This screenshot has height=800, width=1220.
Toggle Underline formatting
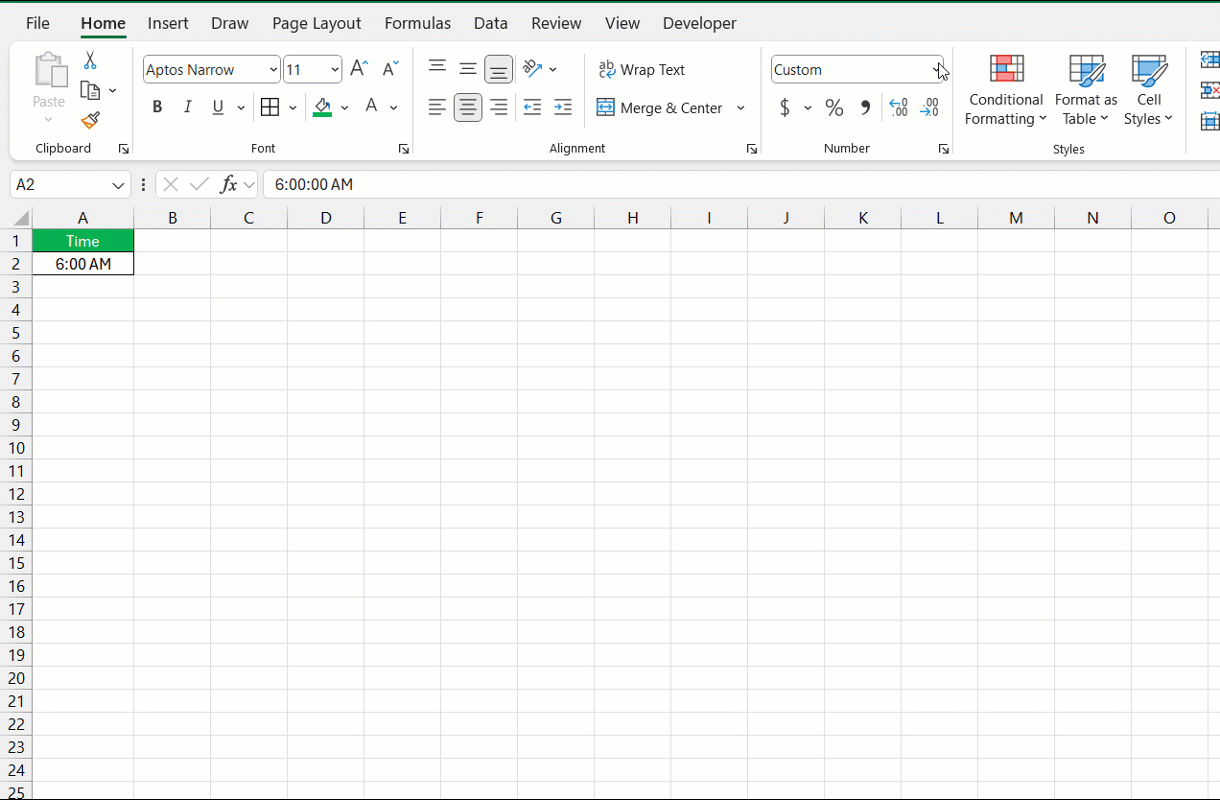click(x=218, y=107)
